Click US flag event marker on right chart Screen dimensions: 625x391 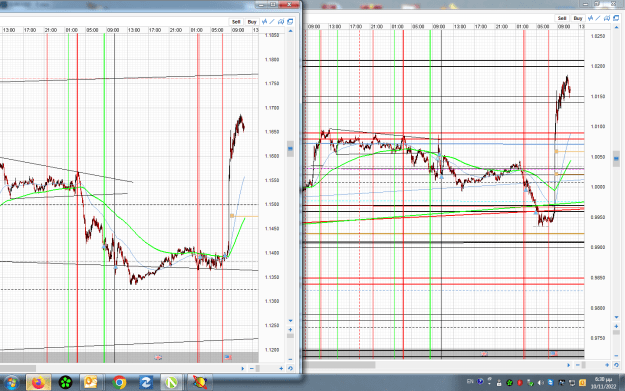[554, 354]
